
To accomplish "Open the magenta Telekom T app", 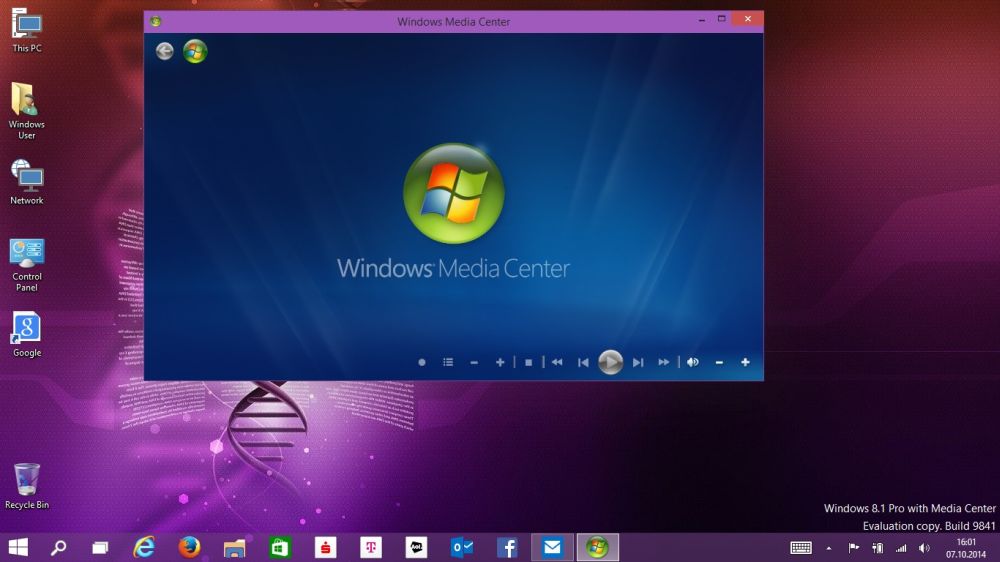I will 371,547.
